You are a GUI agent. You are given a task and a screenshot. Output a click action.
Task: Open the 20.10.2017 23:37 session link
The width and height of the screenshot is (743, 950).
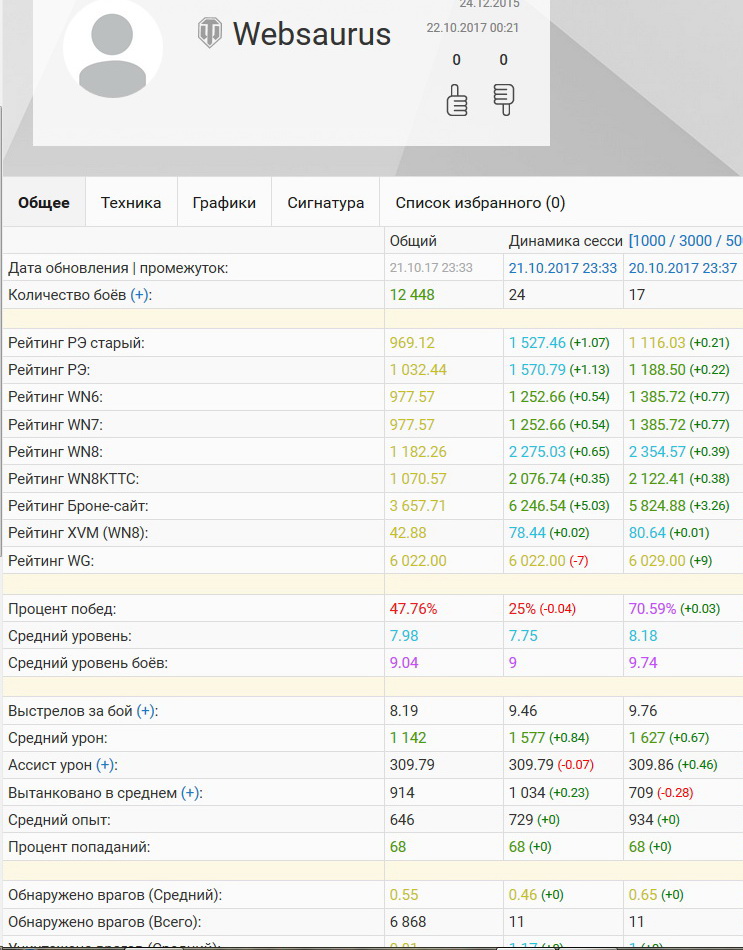click(683, 268)
